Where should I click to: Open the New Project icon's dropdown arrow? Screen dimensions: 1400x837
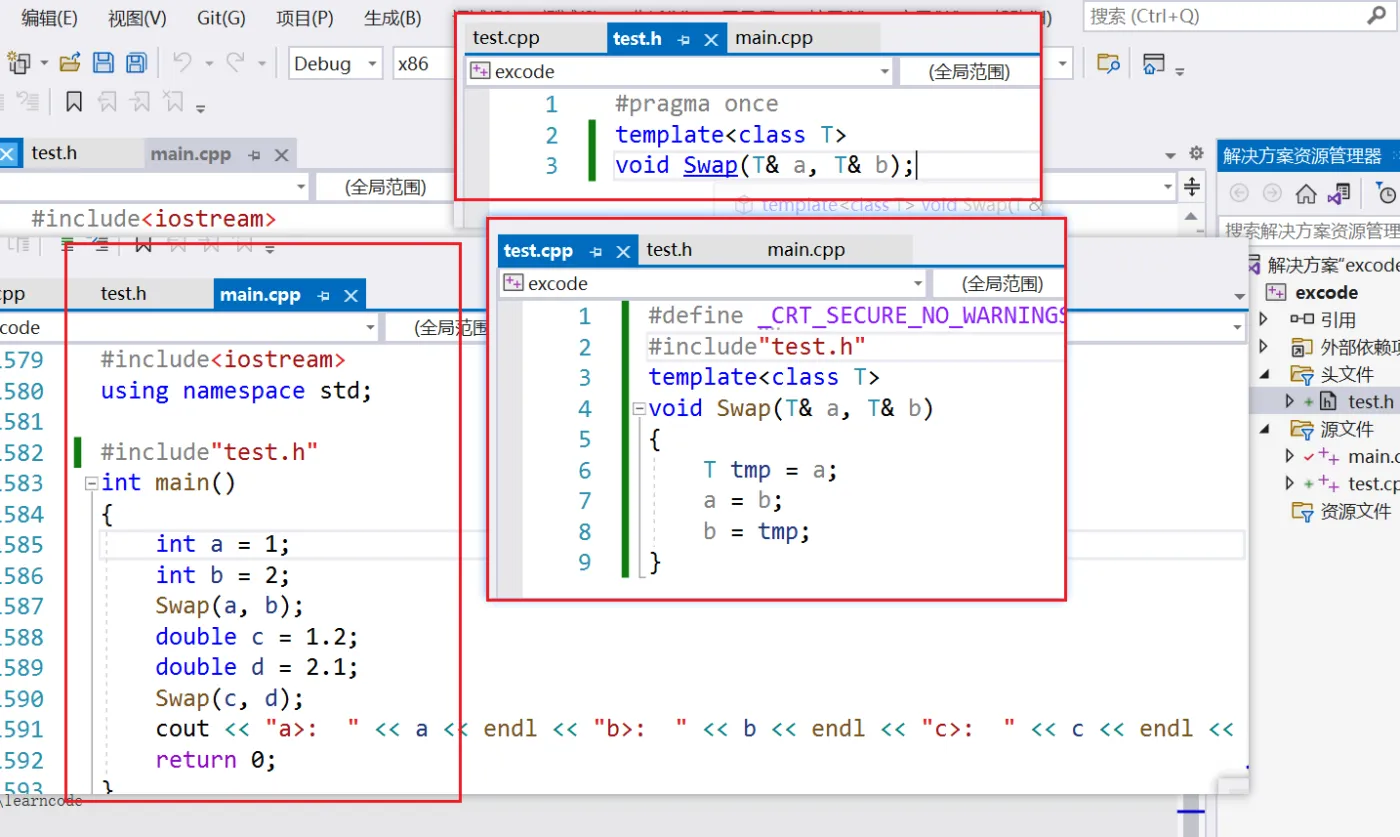44,64
